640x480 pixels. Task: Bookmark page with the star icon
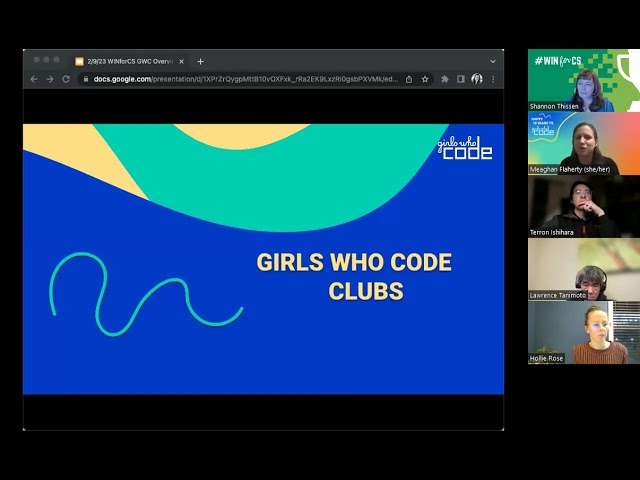(x=425, y=79)
